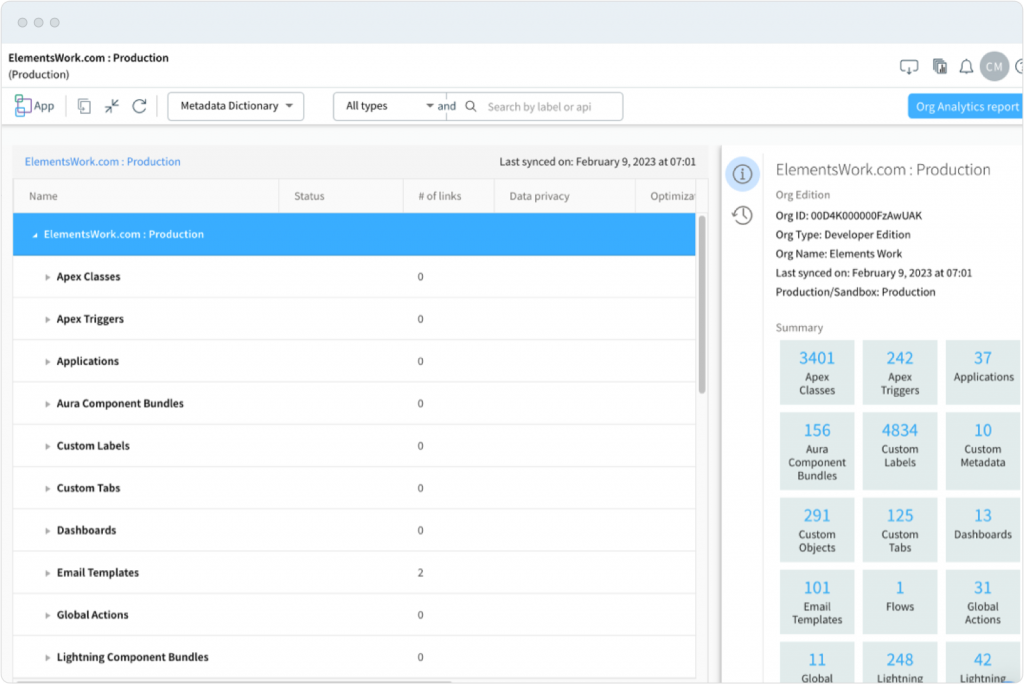The height and width of the screenshot is (684, 1024).
Task: Open the ElementsWork.com : Production breadcrumb link
Action: click(x=102, y=161)
